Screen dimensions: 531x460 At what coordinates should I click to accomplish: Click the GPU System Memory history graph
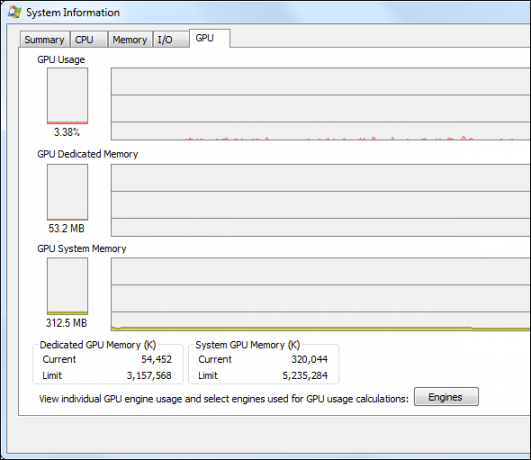pyautogui.click(x=321, y=294)
